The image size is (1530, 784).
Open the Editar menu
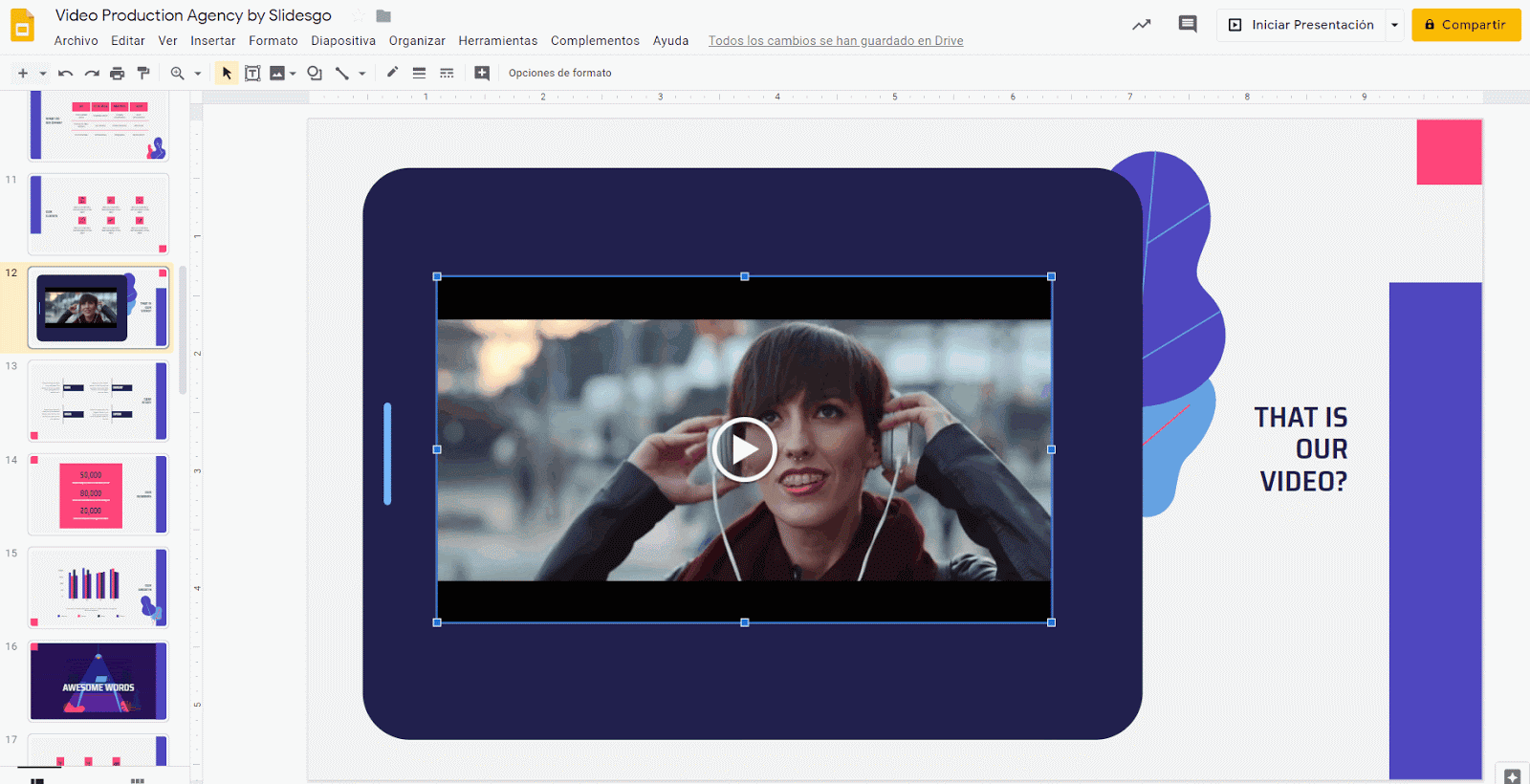coord(128,41)
